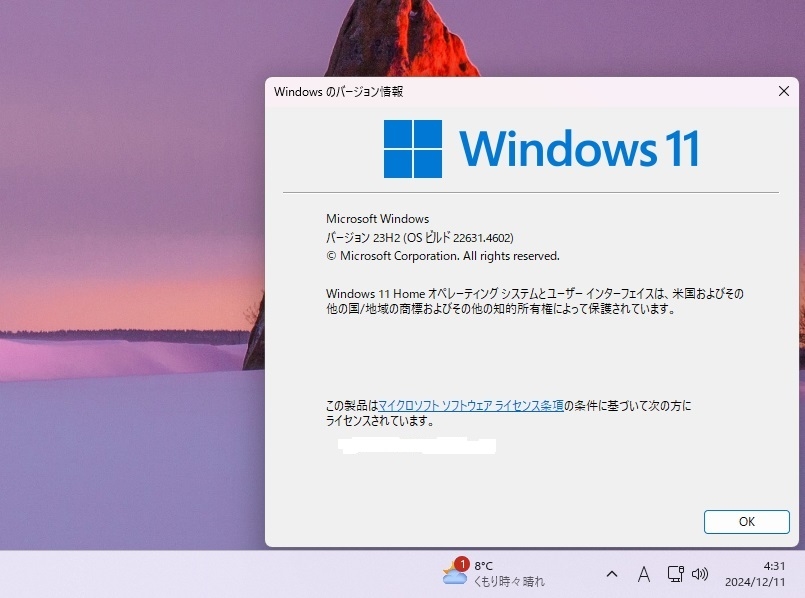
Task: Open the マイクロソフト ソフトウェア ライセンス条項 link
Action: click(x=471, y=406)
